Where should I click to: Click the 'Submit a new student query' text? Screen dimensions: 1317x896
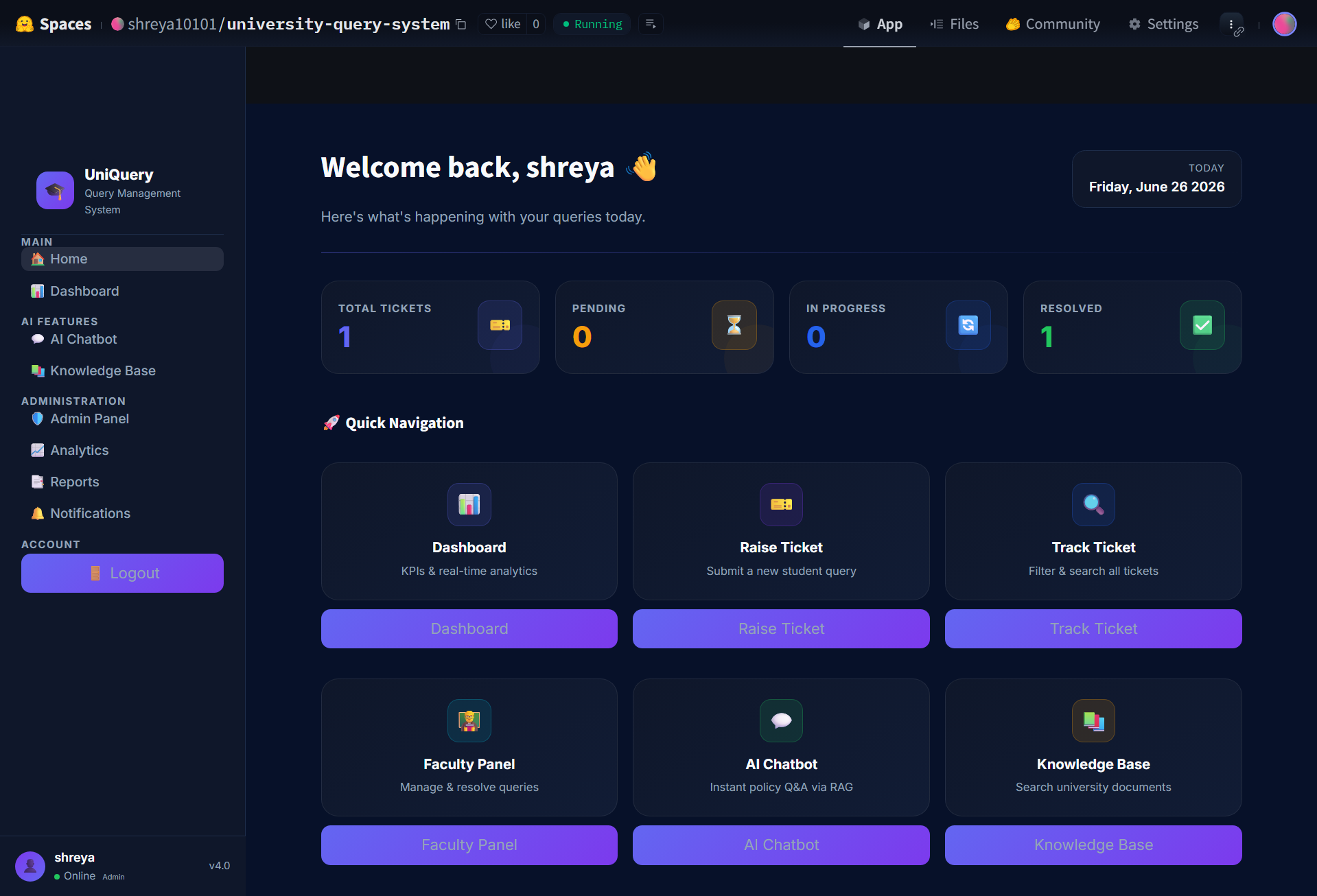point(781,571)
